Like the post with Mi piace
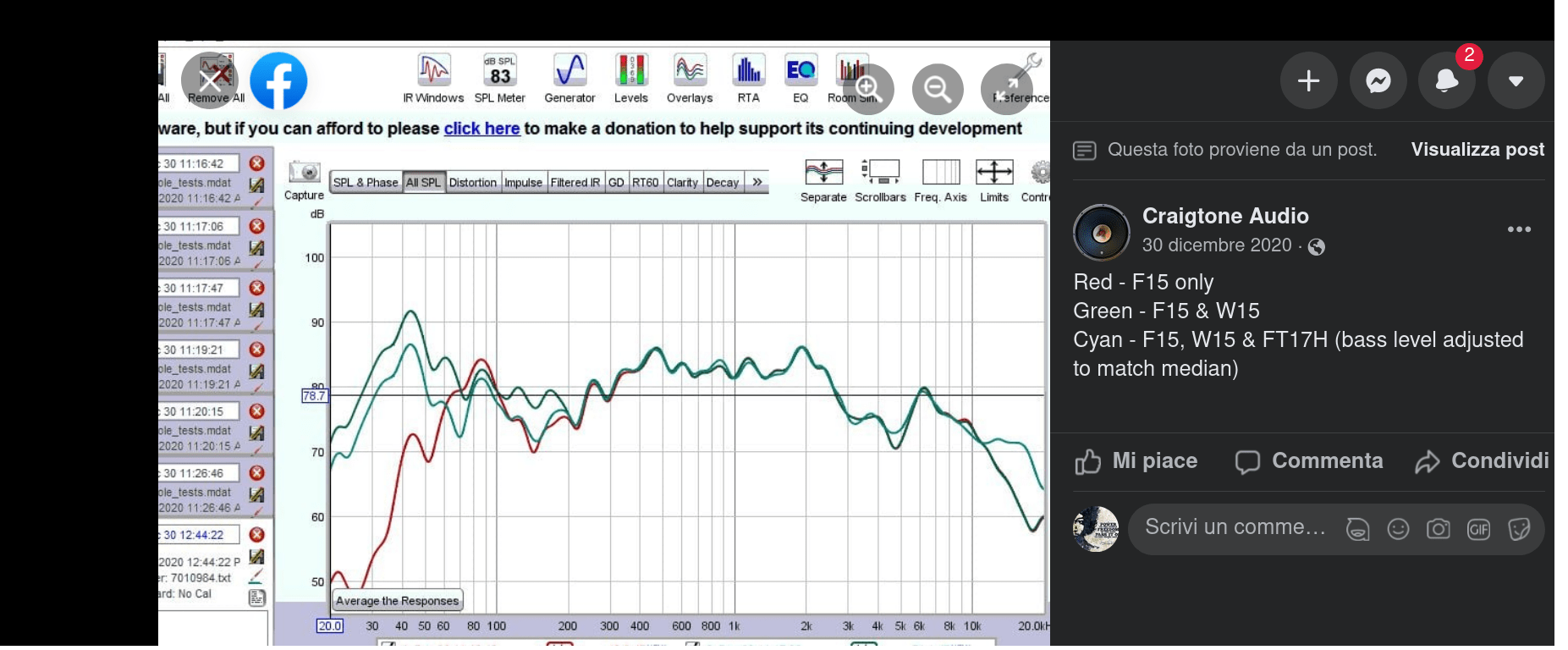Screen dimensions: 1568x650 point(1136,461)
